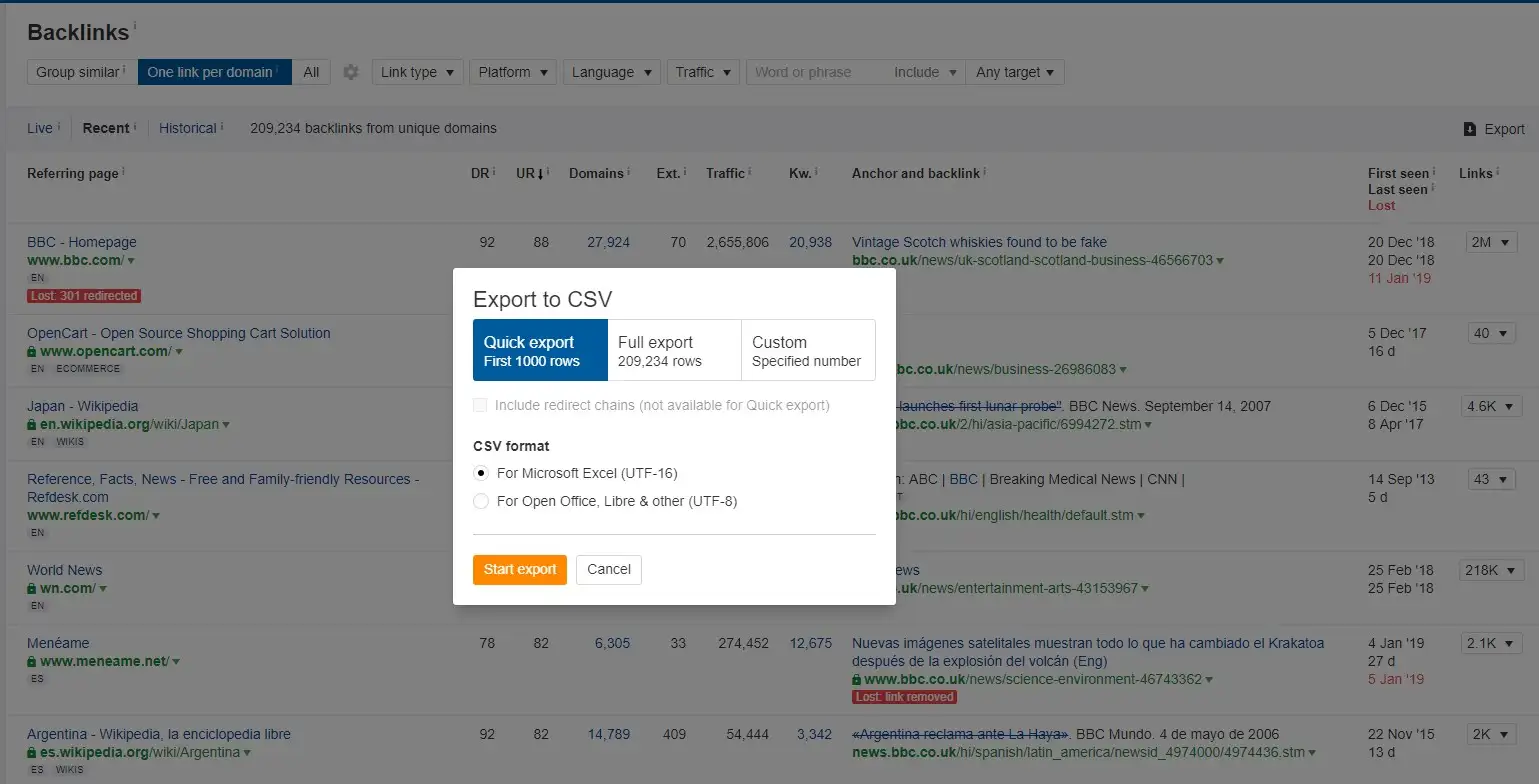This screenshot has height=784, width=1539.
Task: Expand the arrow next to www.bbc.com/
Action: 131,261
